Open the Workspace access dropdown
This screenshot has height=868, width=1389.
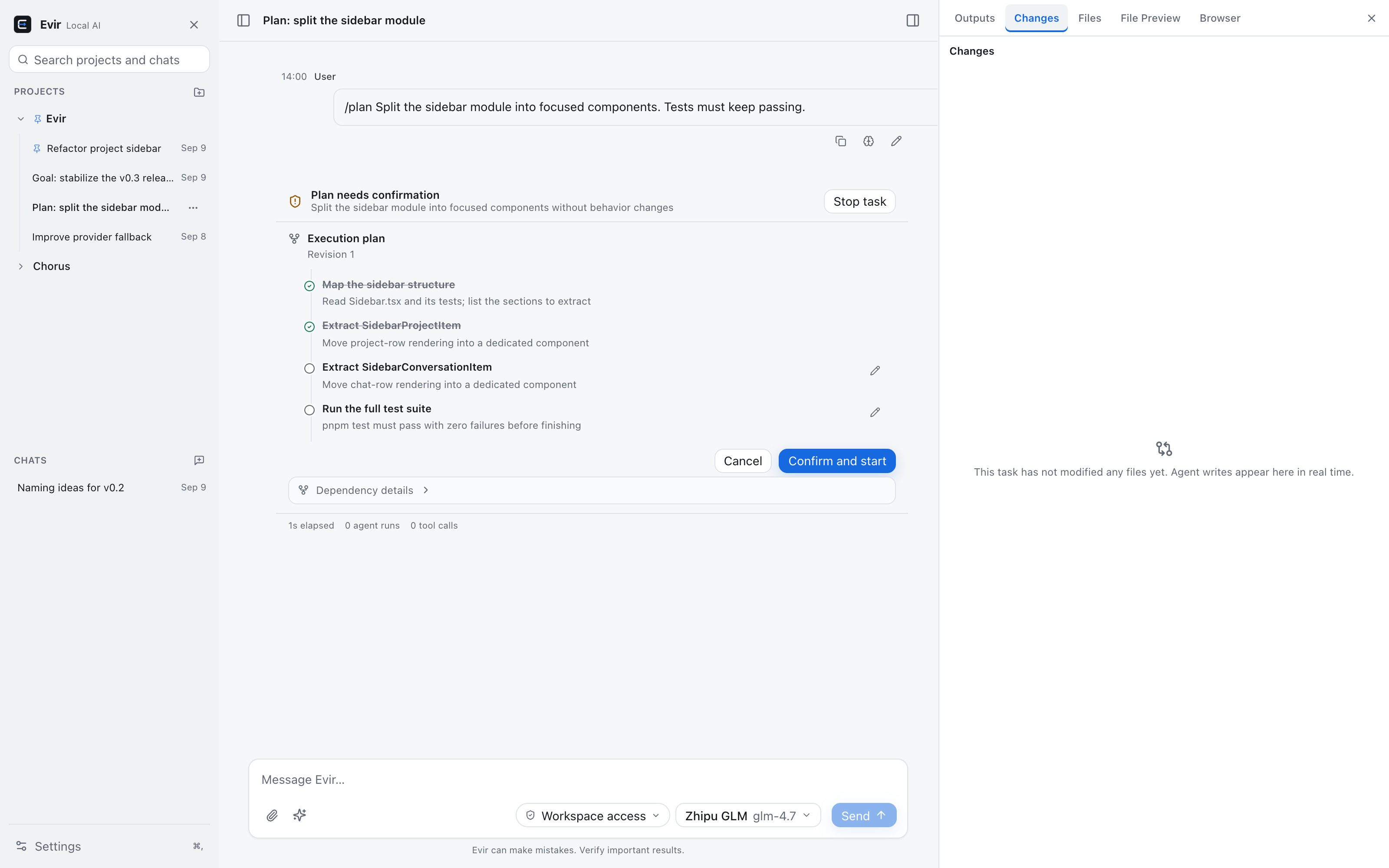click(592, 815)
